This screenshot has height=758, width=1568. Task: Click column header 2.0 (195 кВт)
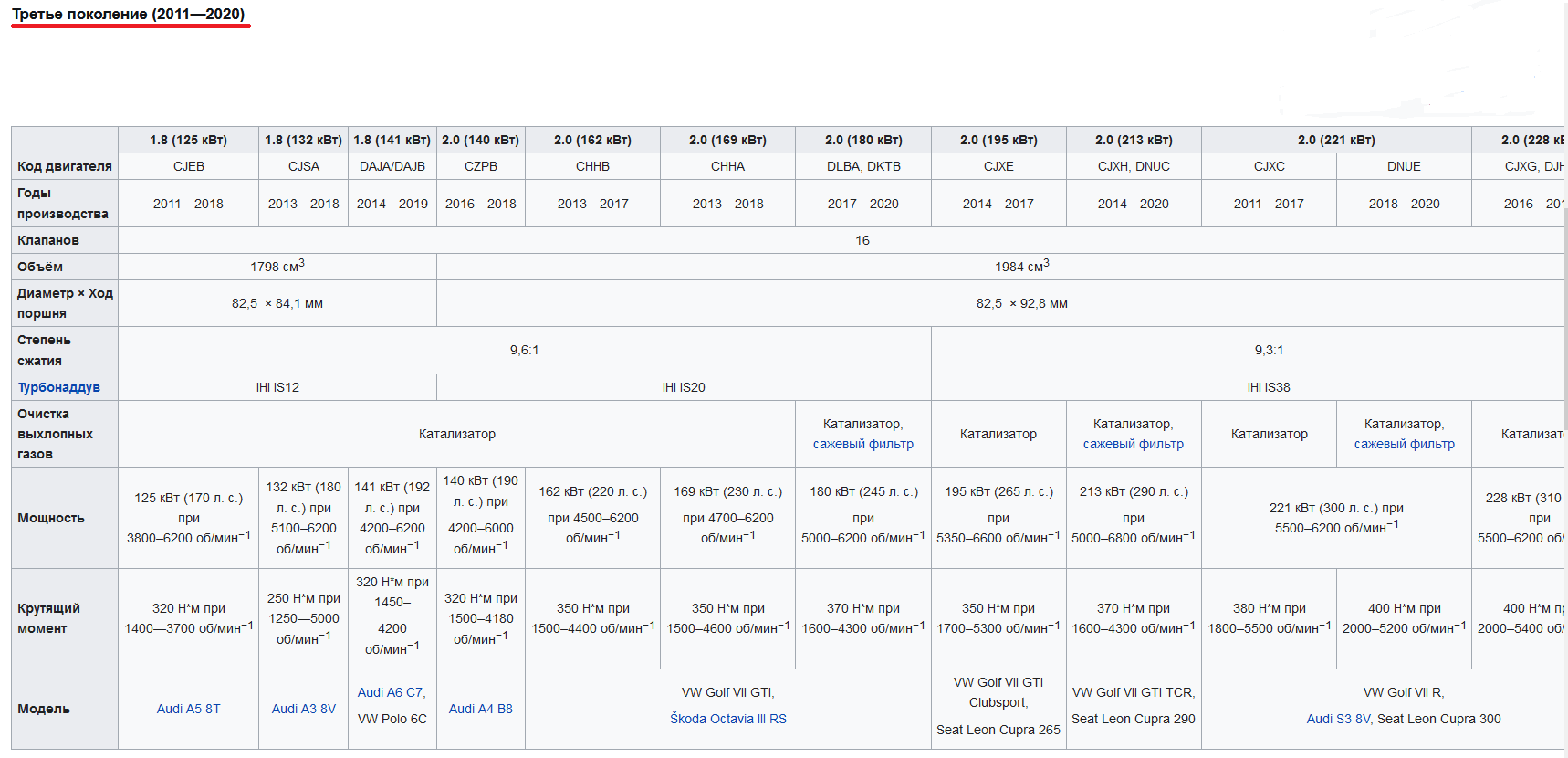pos(998,140)
